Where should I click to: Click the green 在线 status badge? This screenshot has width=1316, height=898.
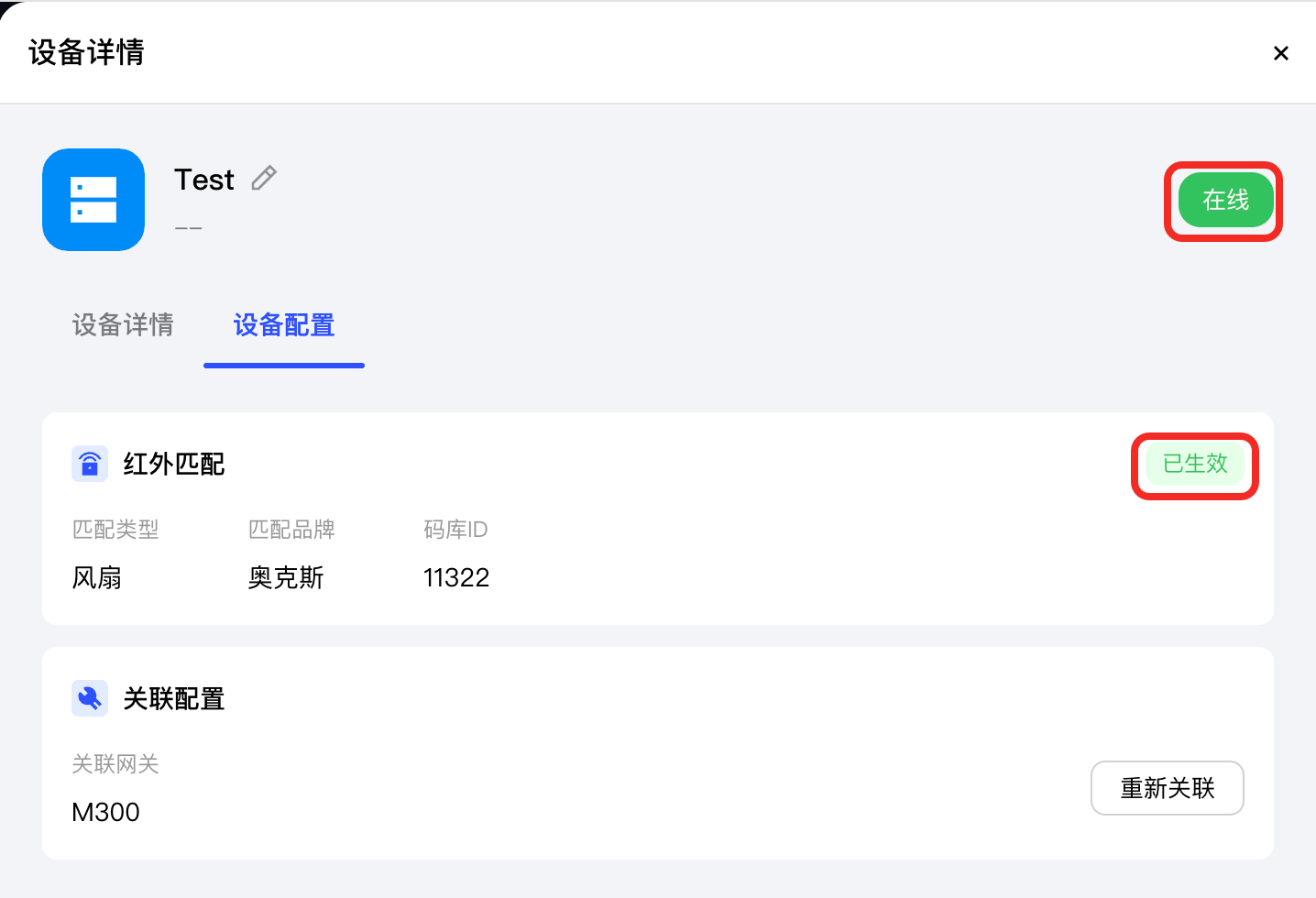[x=1226, y=200]
